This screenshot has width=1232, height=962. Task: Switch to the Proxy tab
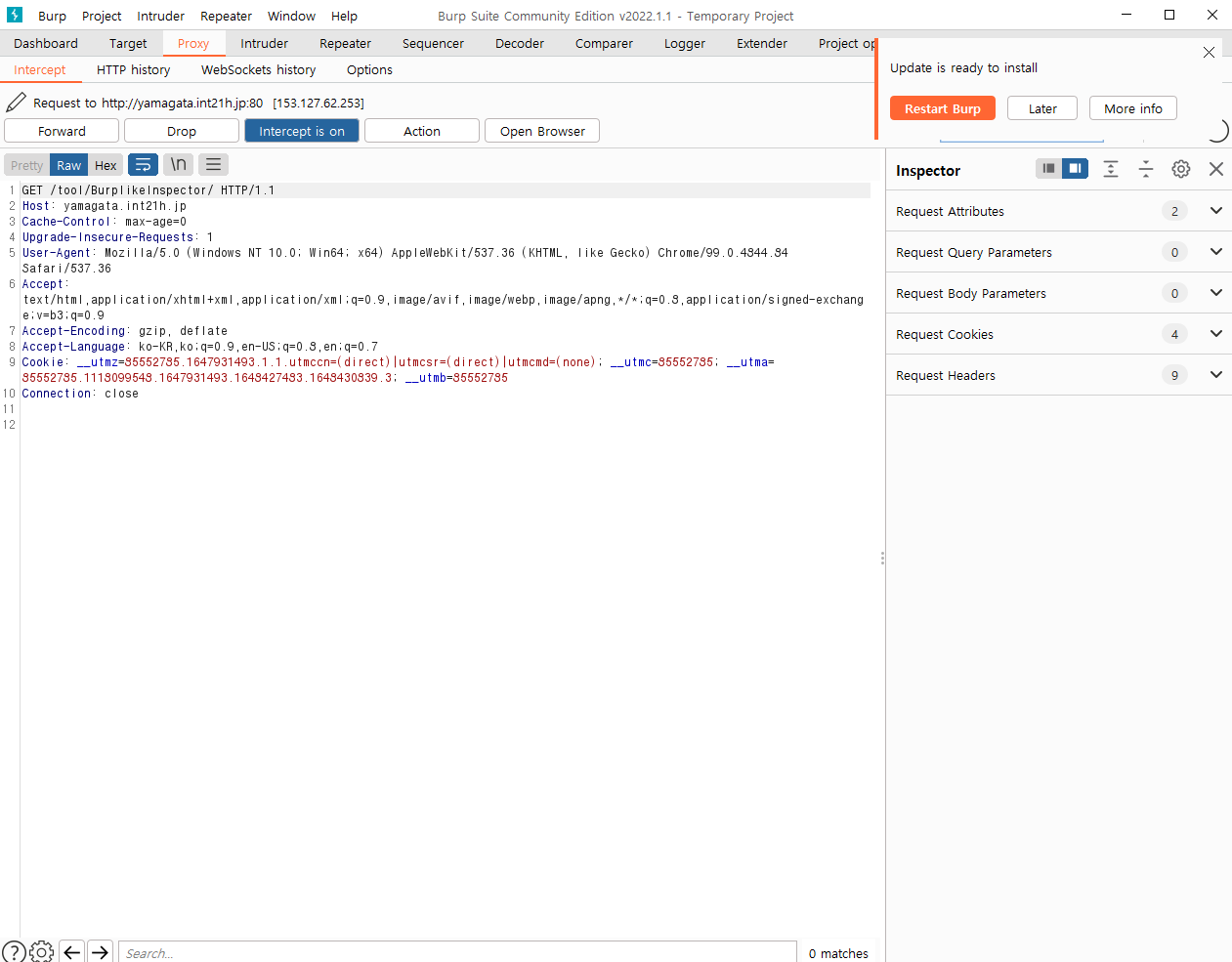coord(193,43)
